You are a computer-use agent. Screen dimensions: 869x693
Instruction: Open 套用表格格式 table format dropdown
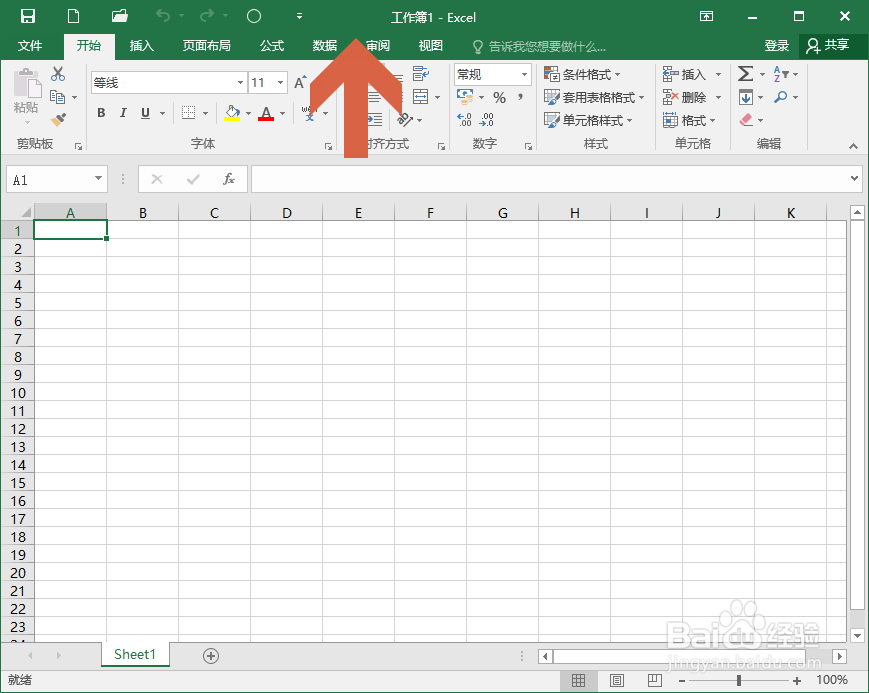pos(594,98)
